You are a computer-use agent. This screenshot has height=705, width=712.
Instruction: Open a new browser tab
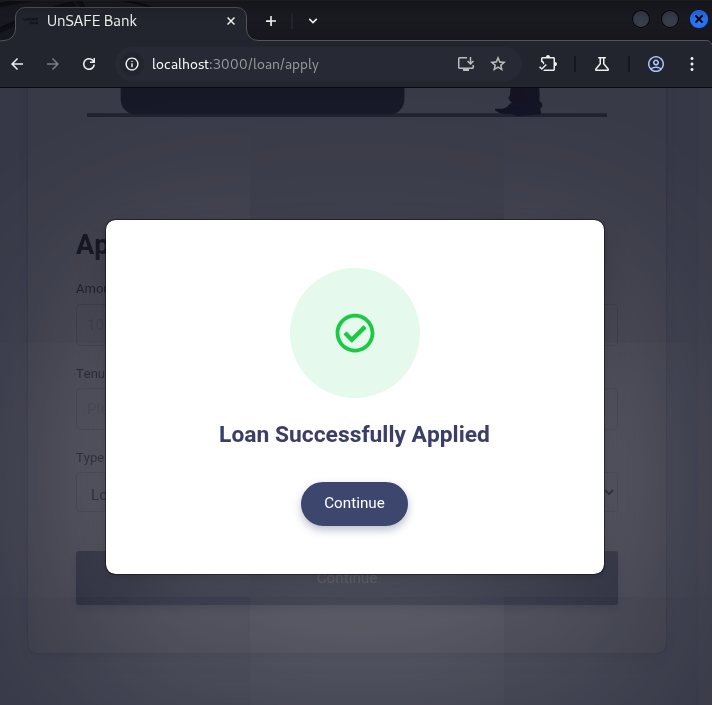click(270, 21)
